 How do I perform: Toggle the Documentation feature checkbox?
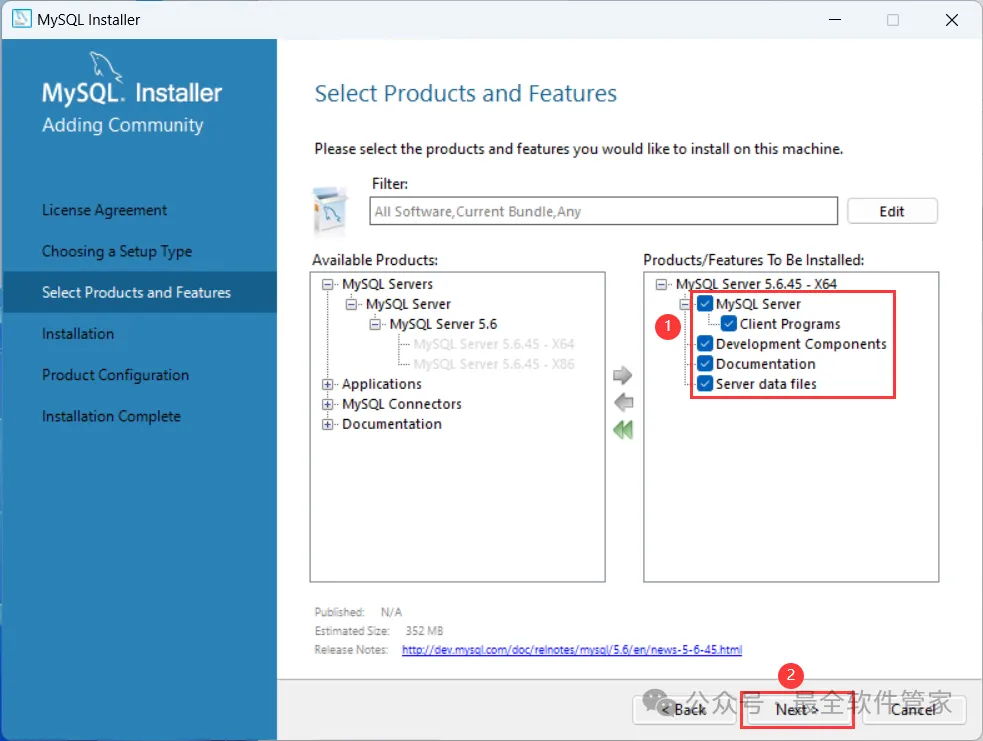(x=705, y=364)
